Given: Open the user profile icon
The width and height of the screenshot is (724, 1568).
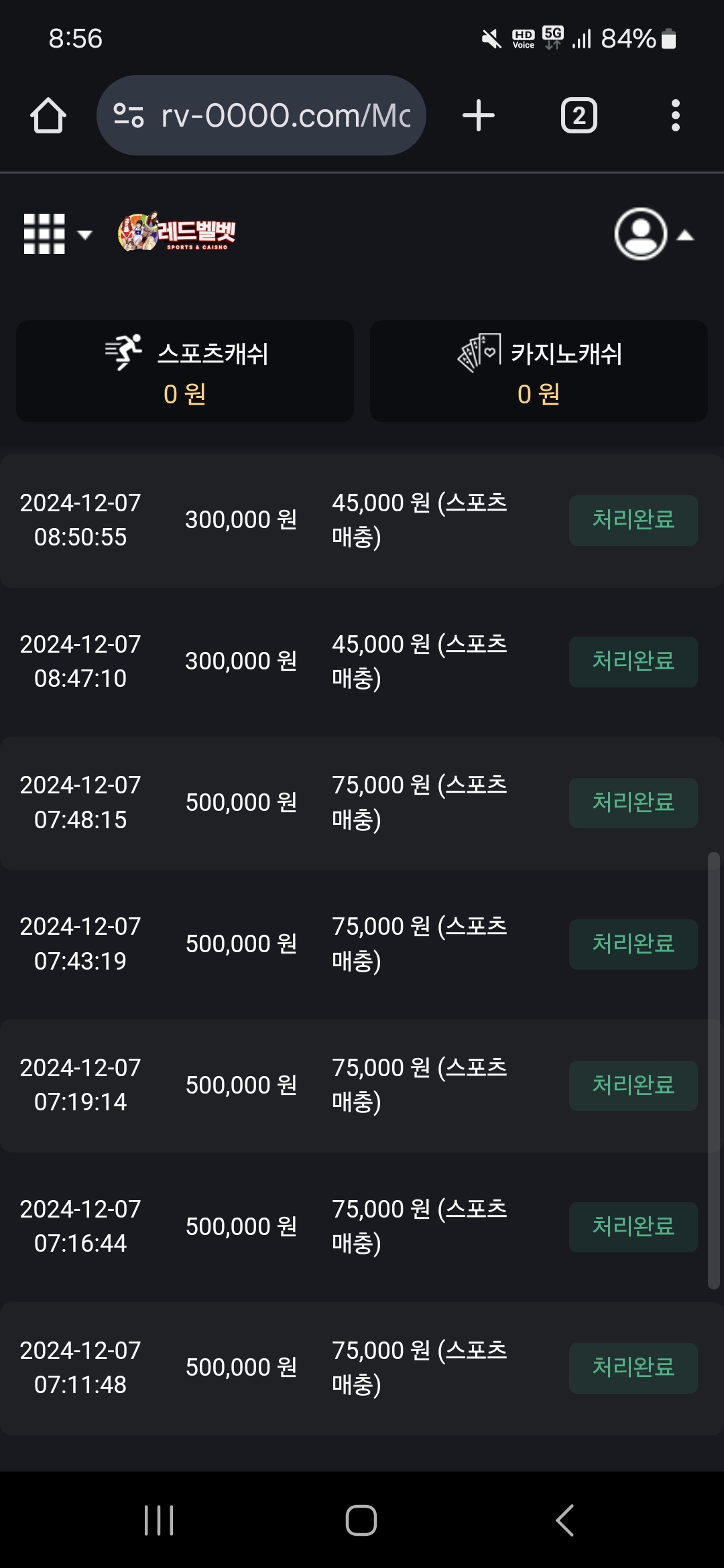Looking at the screenshot, I should (641, 234).
